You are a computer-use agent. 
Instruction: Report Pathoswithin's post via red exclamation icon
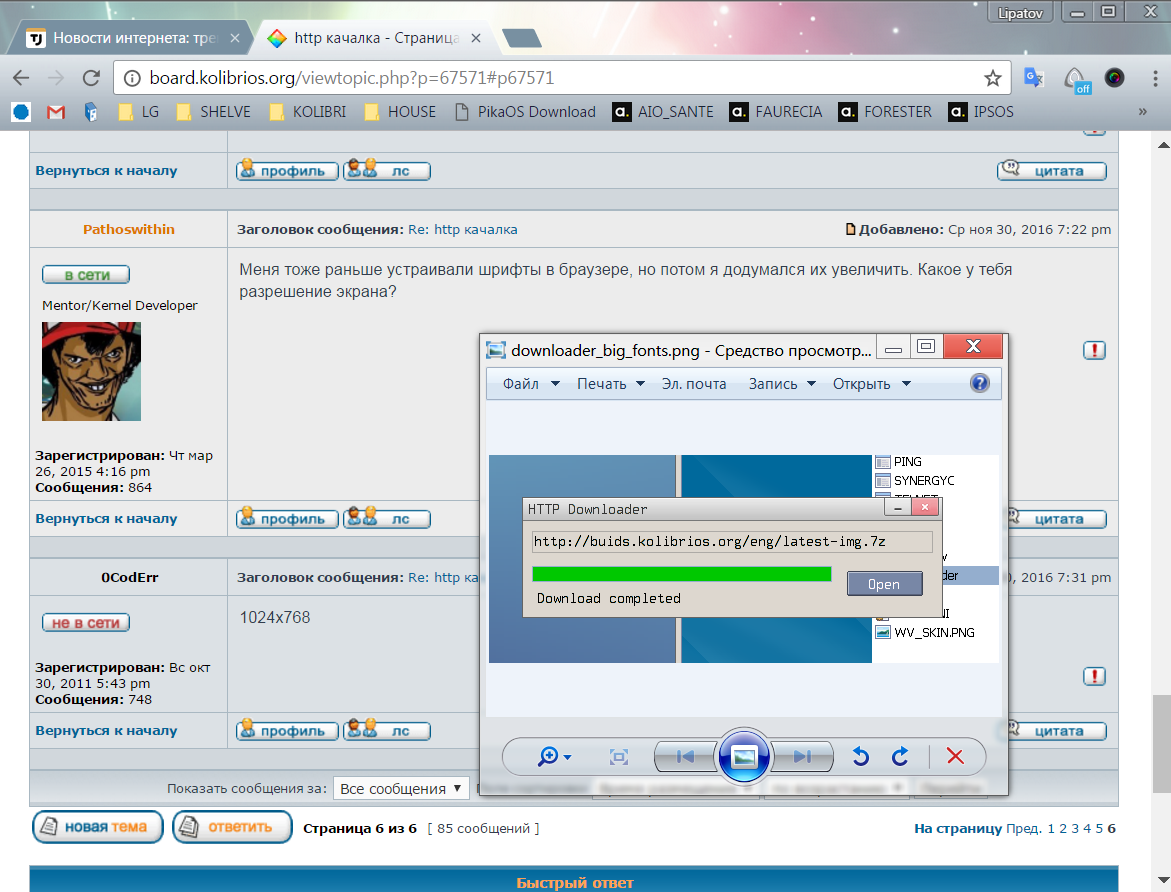tap(1094, 350)
